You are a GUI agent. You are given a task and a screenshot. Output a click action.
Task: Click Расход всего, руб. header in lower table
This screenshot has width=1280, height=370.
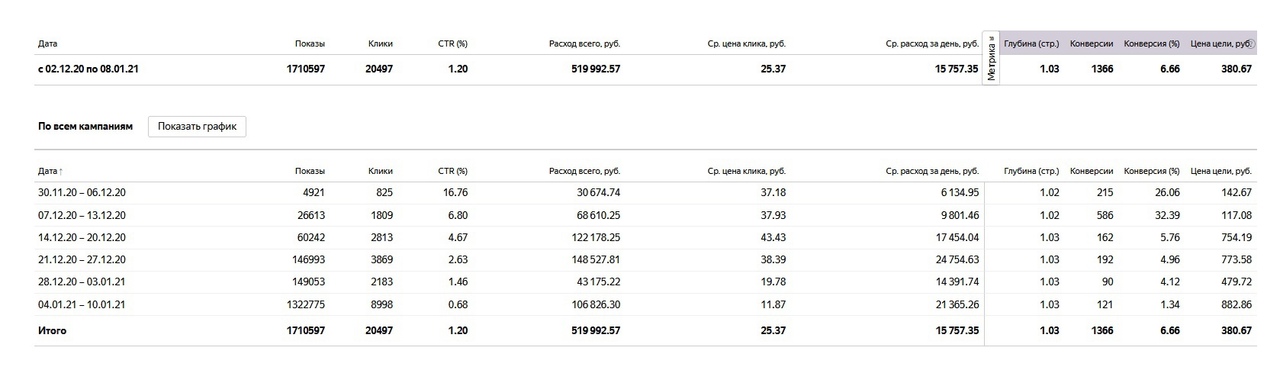584,171
